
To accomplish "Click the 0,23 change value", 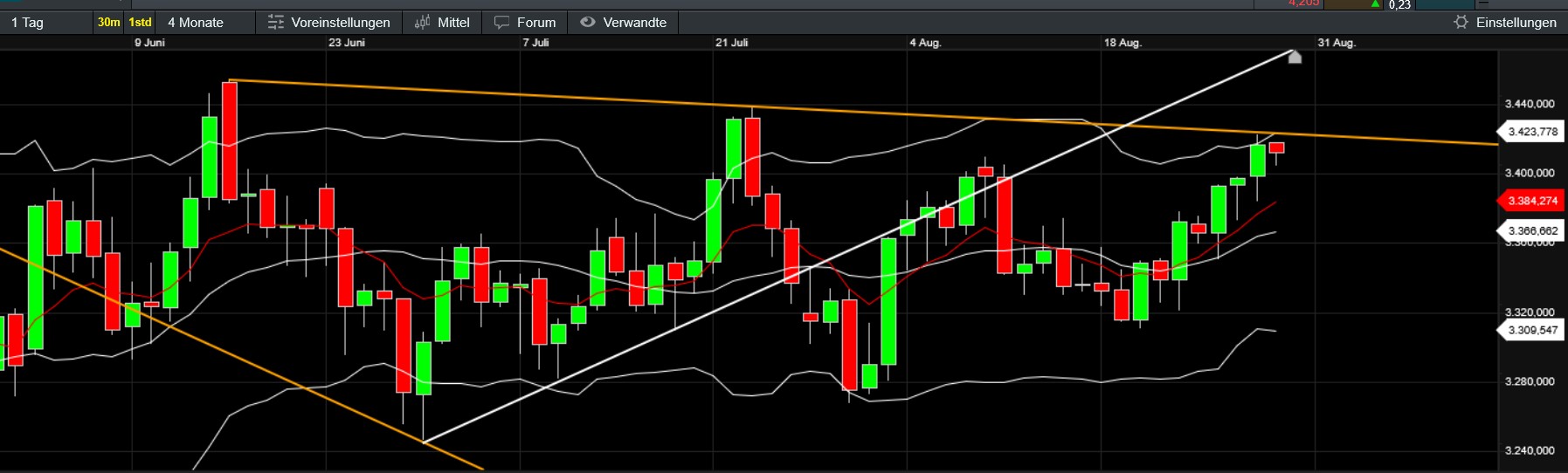I will click(1399, 4).
